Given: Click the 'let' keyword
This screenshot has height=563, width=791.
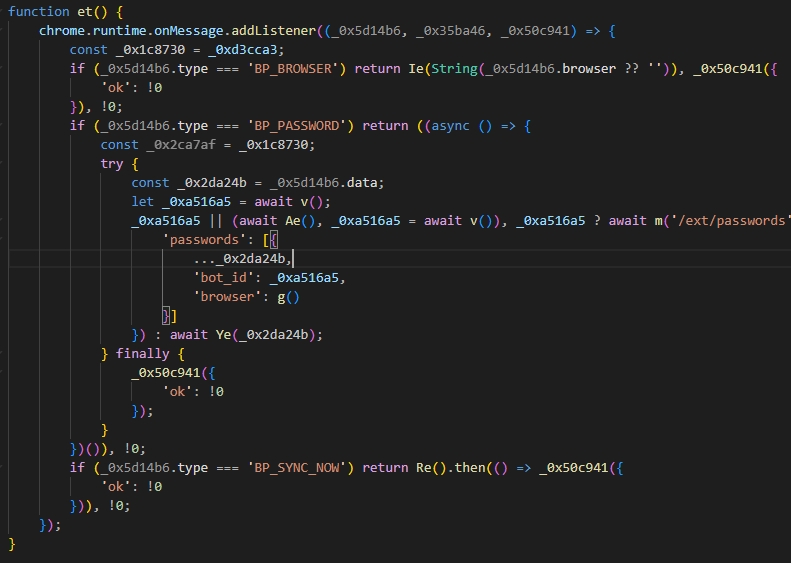Looking at the screenshot, I should point(143,202).
